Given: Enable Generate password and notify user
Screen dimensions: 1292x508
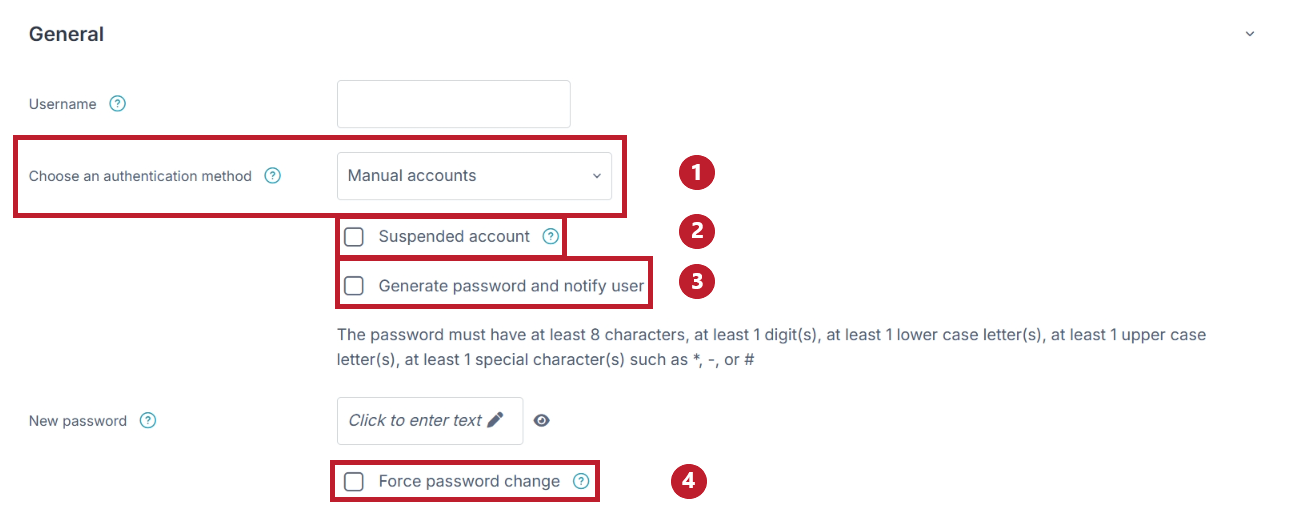Looking at the screenshot, I should (354, 286).
